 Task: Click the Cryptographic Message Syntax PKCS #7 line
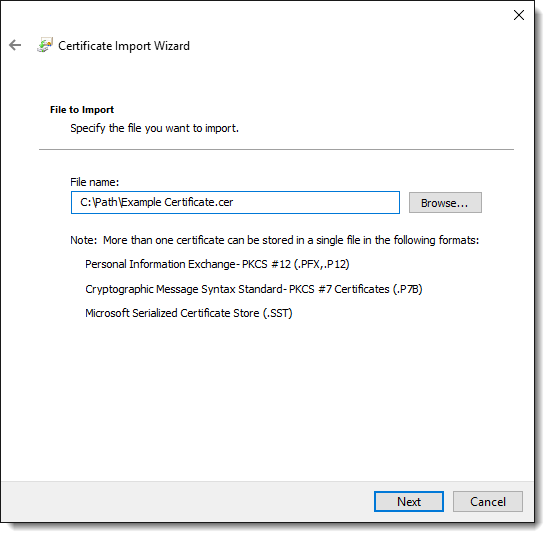coord(254,289)
